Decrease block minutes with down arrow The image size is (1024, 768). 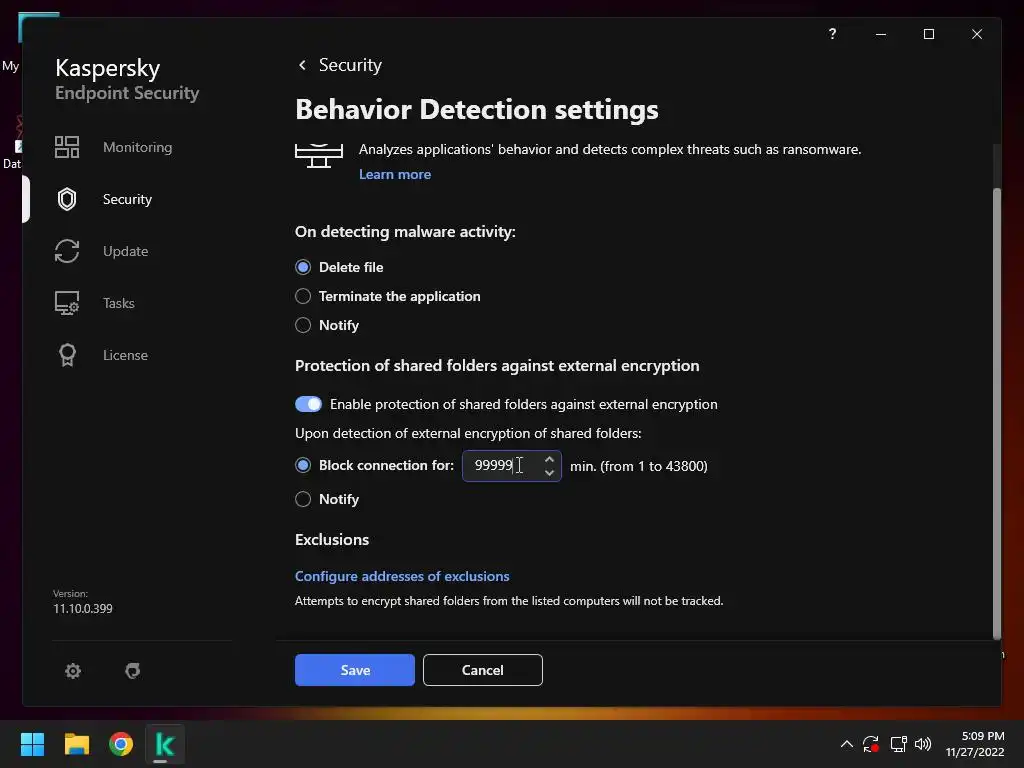point(549,472)
